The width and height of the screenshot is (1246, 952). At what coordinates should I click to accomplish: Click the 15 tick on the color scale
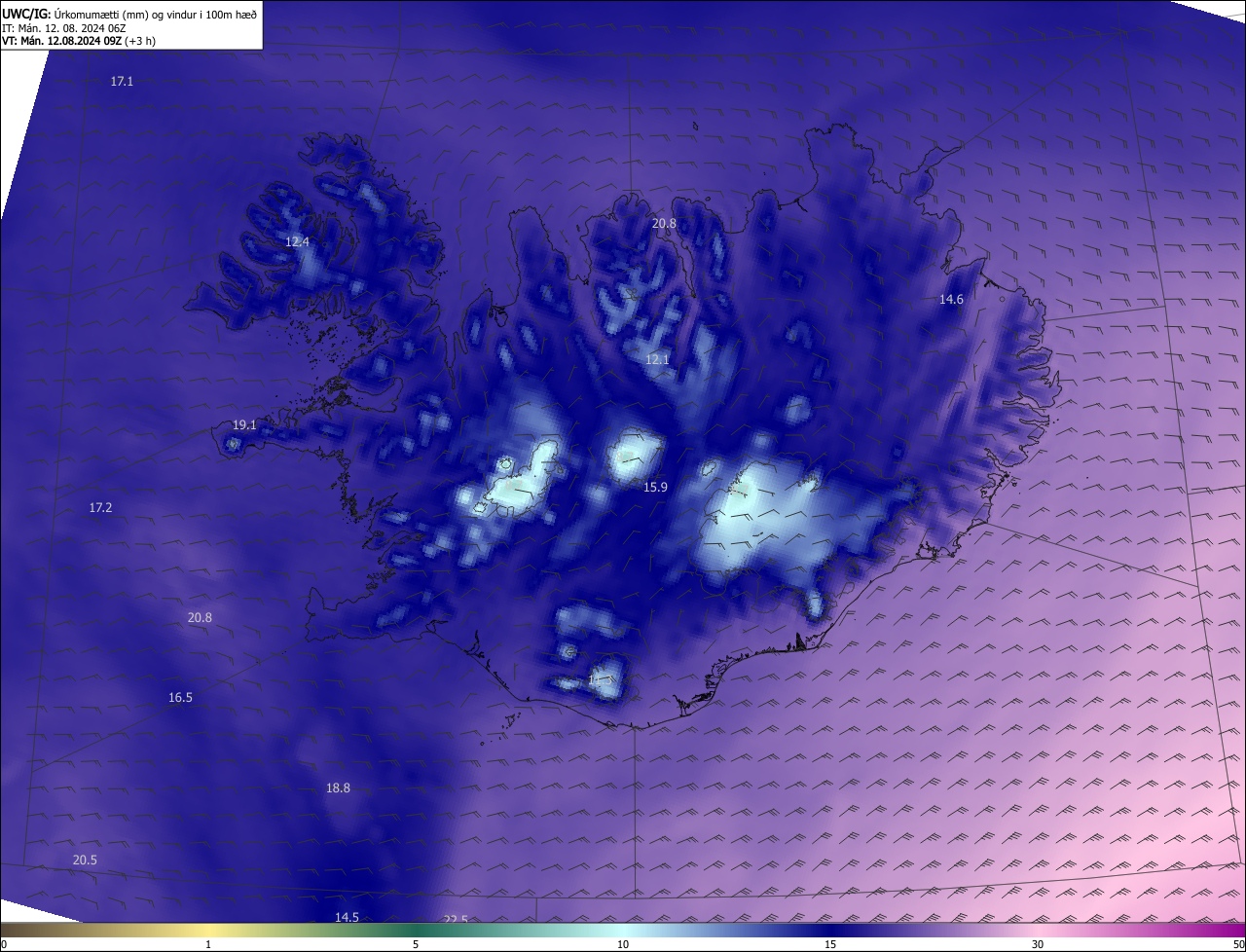pos(830,944)
